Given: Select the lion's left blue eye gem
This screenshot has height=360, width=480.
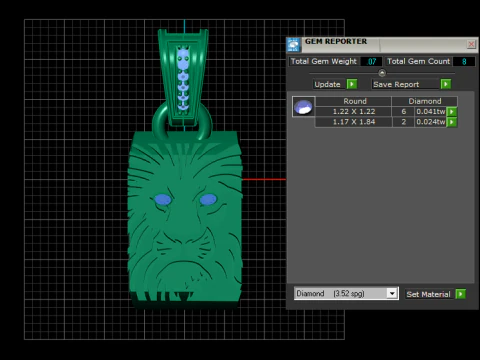Looking at the screenshot, I should click(x=163, y=200).
